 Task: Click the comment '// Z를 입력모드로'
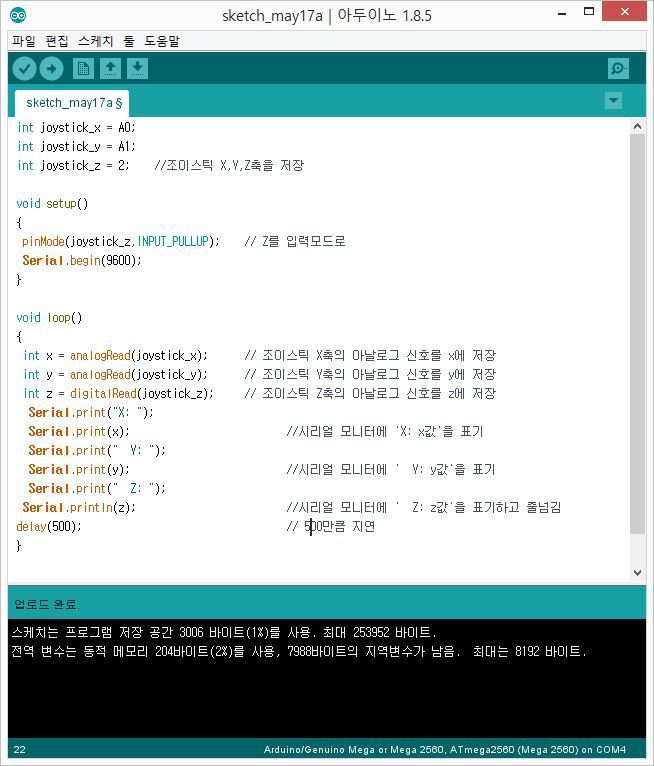[295, 241]
